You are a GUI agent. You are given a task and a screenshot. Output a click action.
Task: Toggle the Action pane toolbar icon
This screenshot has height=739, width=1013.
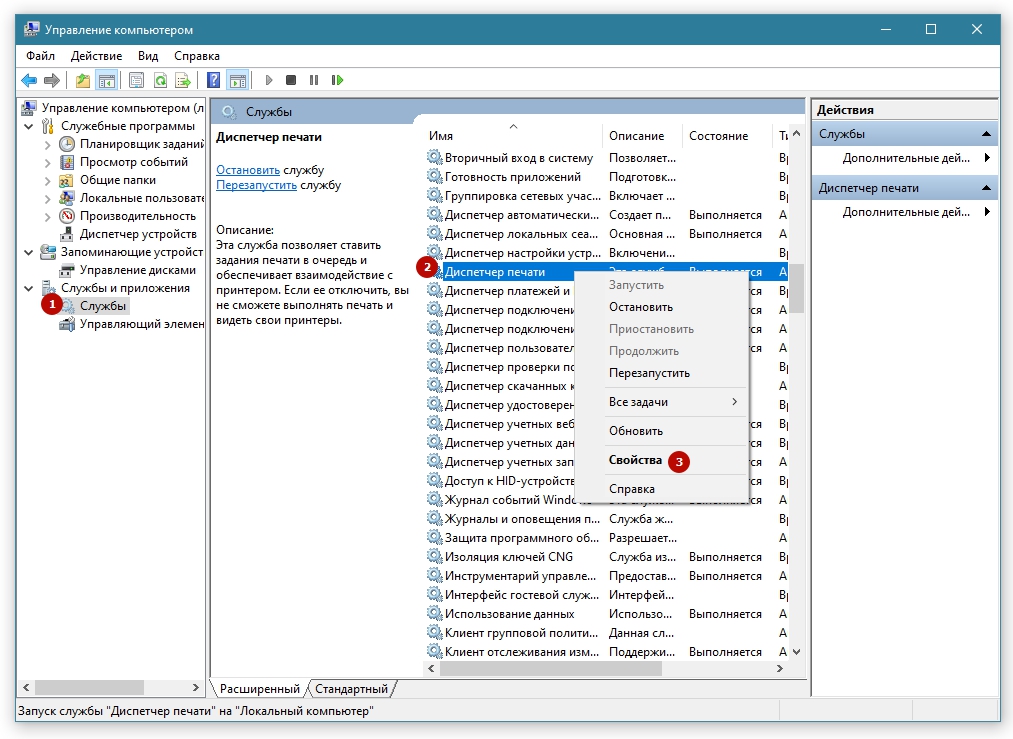pyautogui.click(x=238, y=80)
